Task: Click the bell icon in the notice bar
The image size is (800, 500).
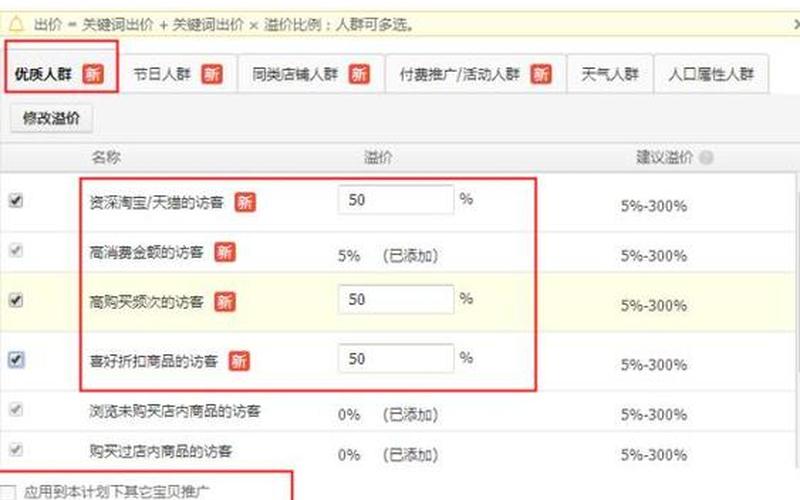Action: [x=16, y=24]
